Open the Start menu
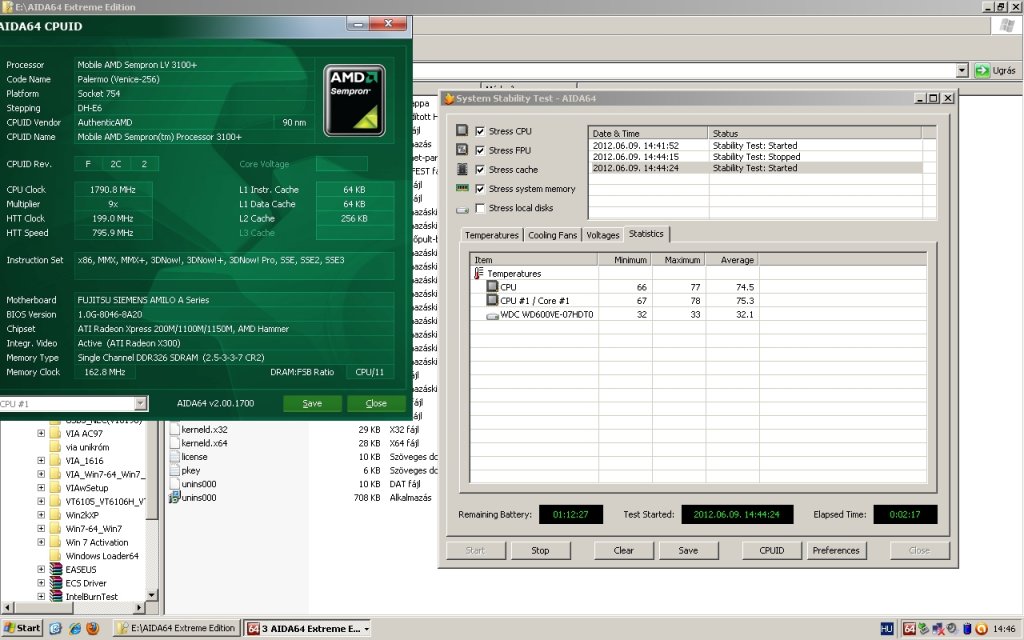Screen dimensions: 1024x640 22,628
